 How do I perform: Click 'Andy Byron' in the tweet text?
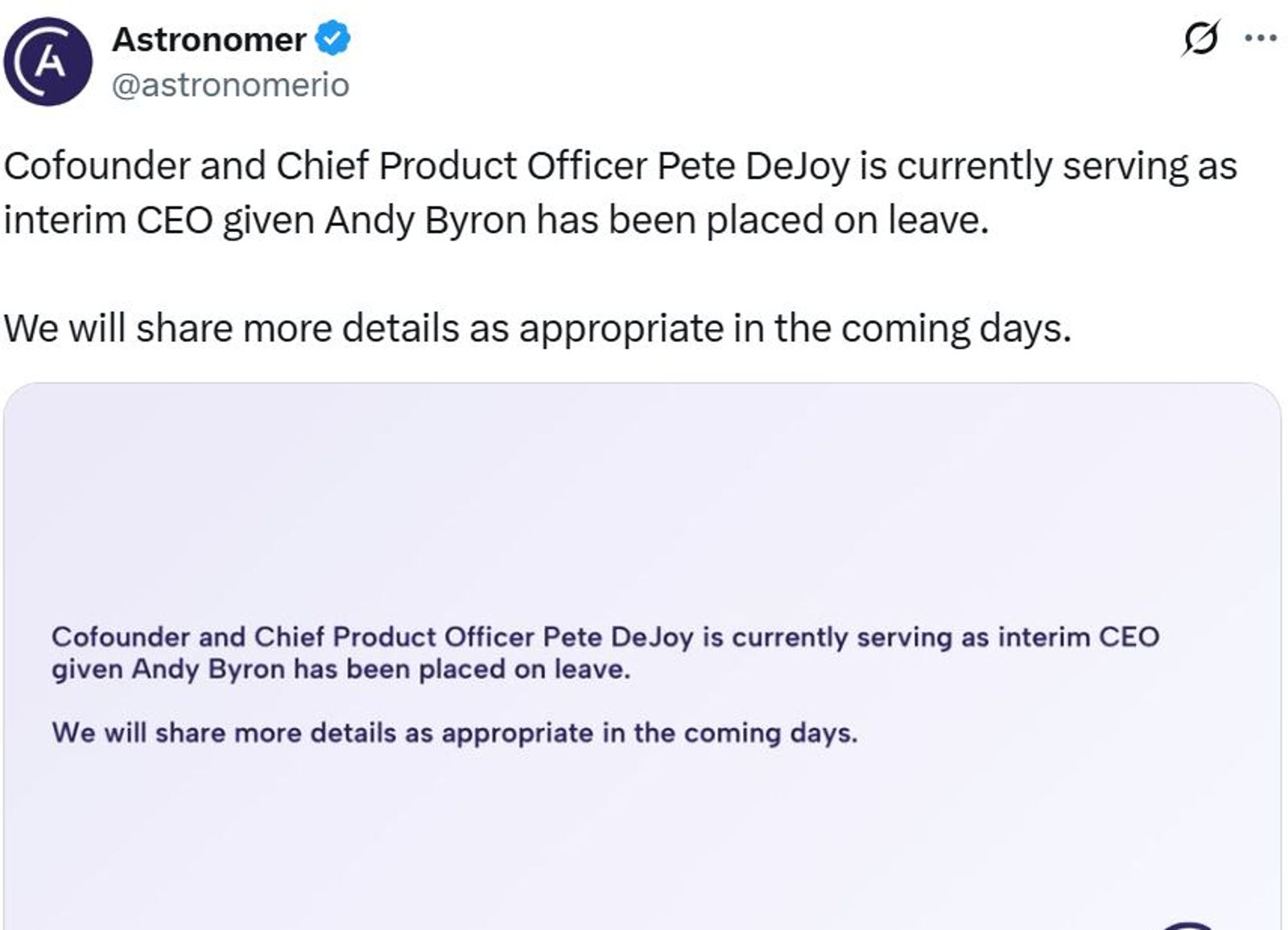tap(425, 221)
